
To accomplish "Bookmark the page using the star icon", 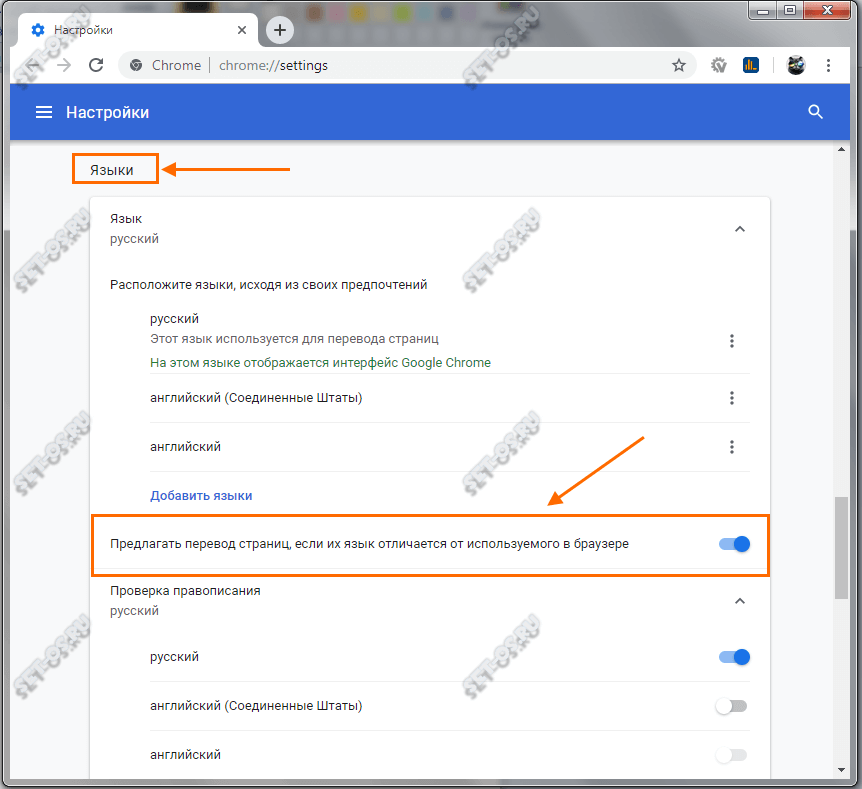I will (680, 64).
